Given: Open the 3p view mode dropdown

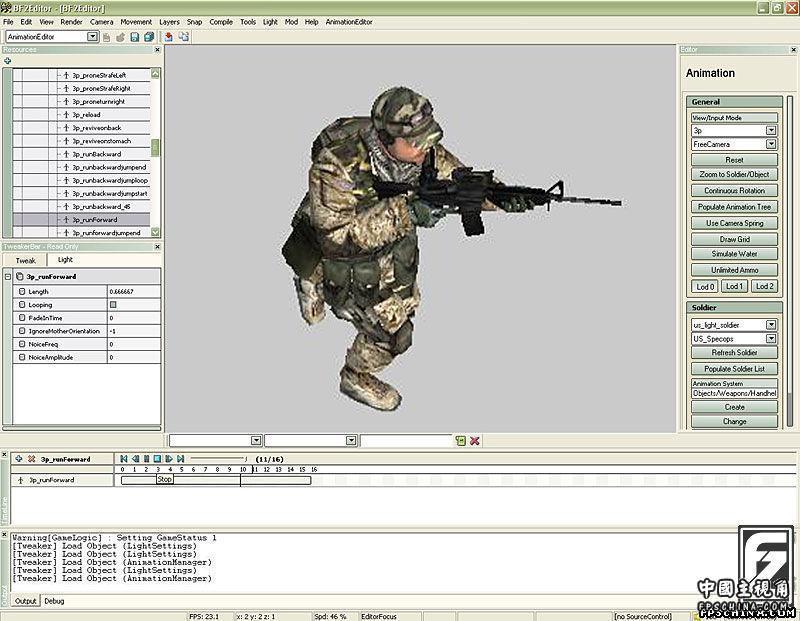Looking at the screenshot, I should [771, 131].
